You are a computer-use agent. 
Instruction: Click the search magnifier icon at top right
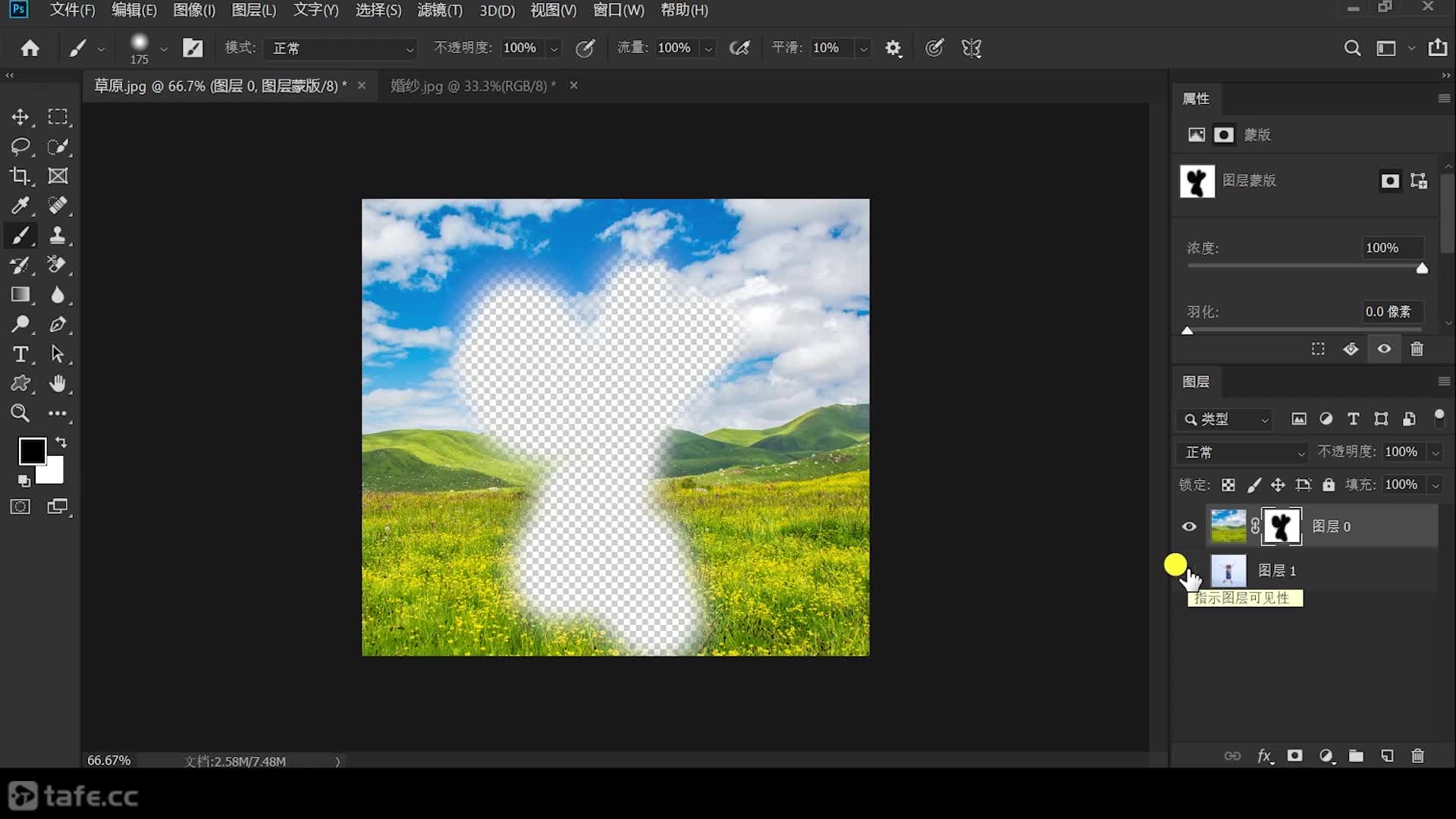tap(1352, 49)
